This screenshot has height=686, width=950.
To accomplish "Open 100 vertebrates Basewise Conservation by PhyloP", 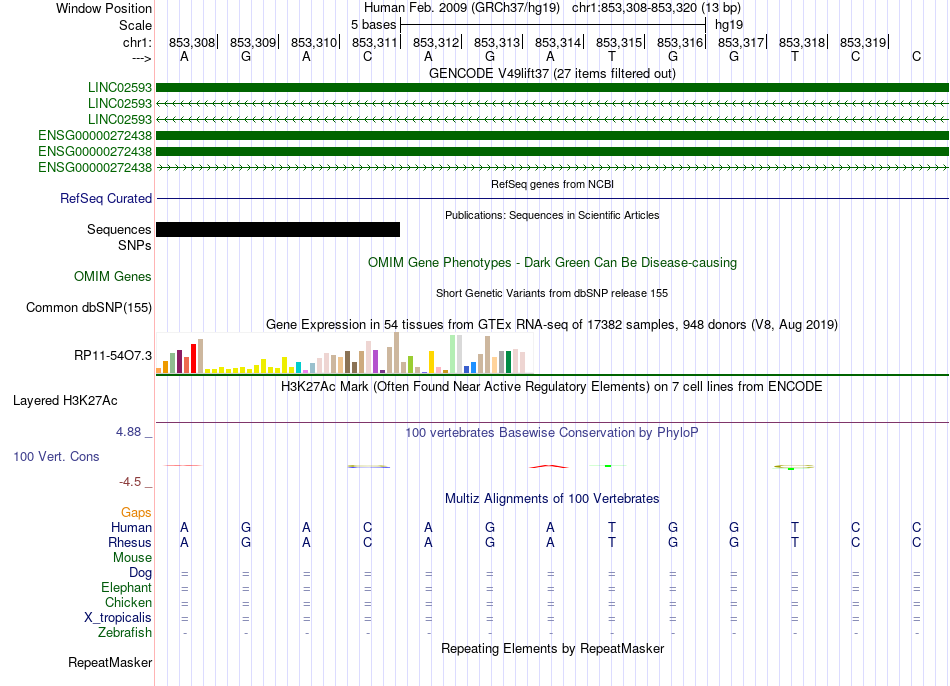I will click(x=552, y=433).
